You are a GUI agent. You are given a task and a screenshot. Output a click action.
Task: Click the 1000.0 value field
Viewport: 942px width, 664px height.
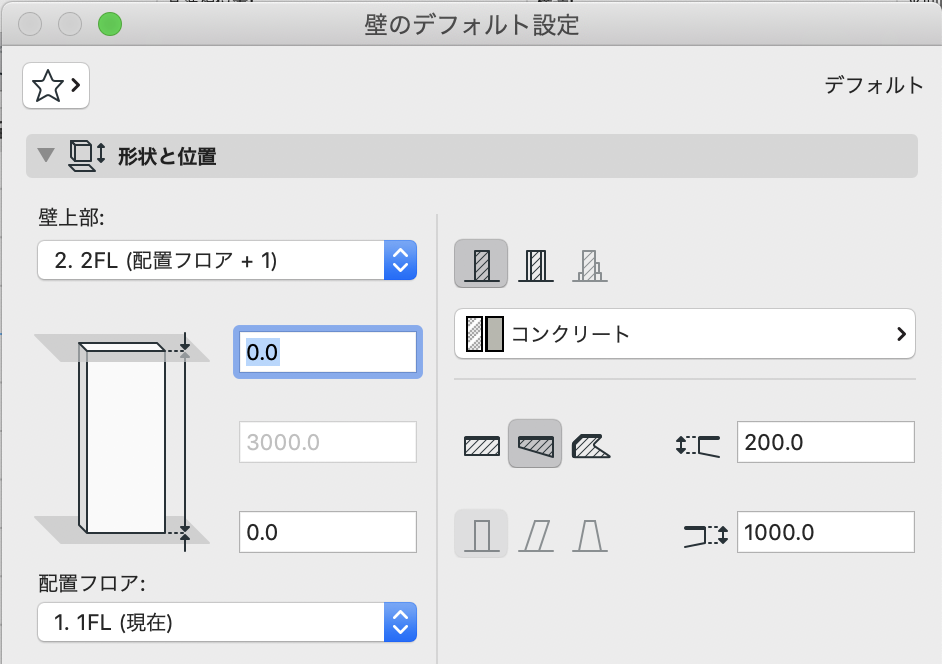coord(825,532)
